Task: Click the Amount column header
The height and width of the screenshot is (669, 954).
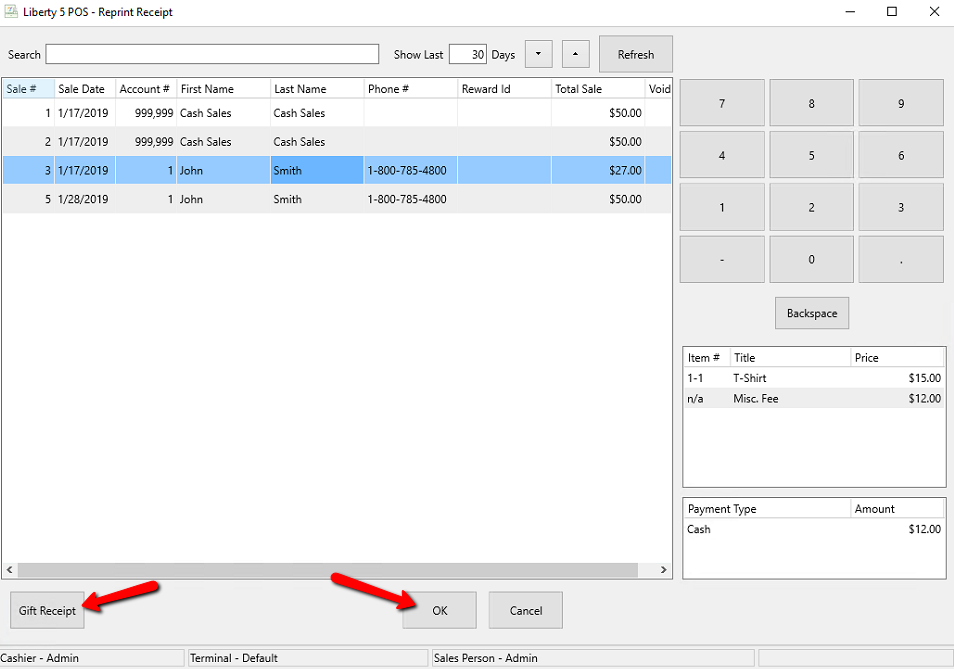Action: [x=897, y=508]
